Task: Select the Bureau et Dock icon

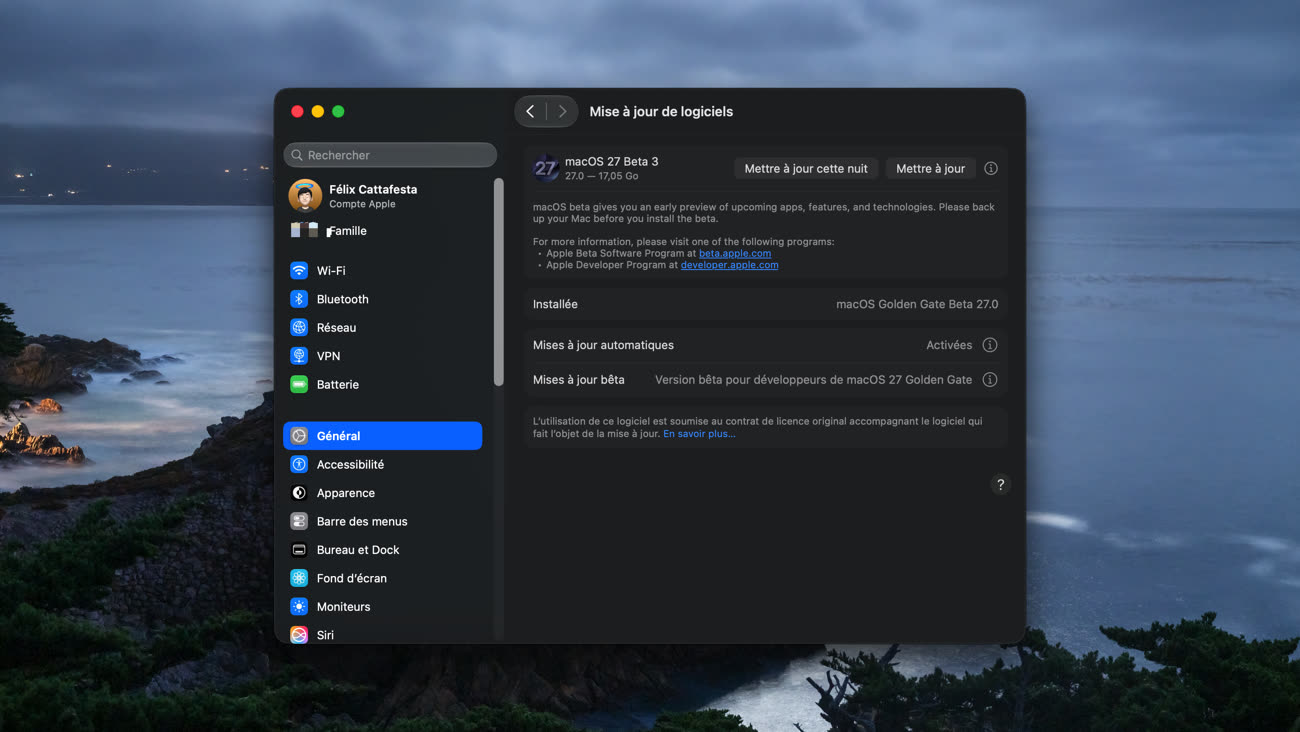Action: click(299, 550)
